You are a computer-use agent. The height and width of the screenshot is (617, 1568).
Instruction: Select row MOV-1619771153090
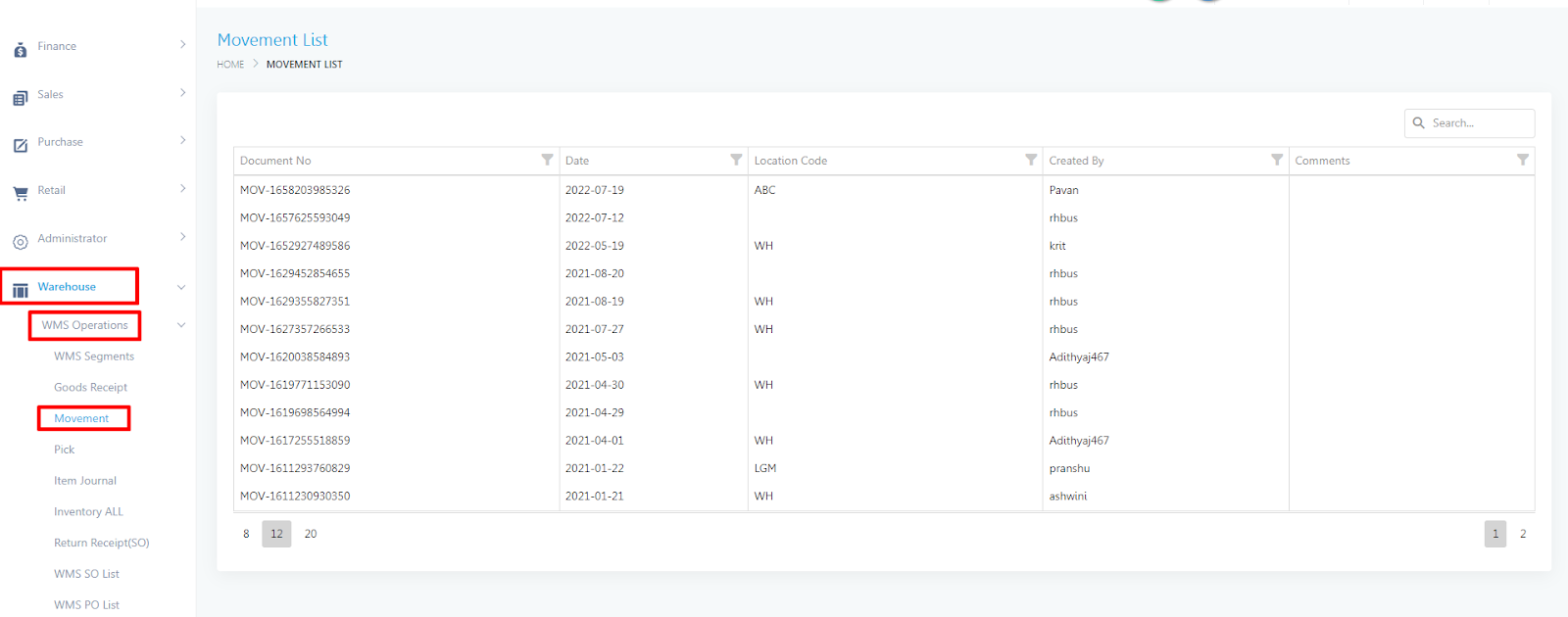[884, 385]
